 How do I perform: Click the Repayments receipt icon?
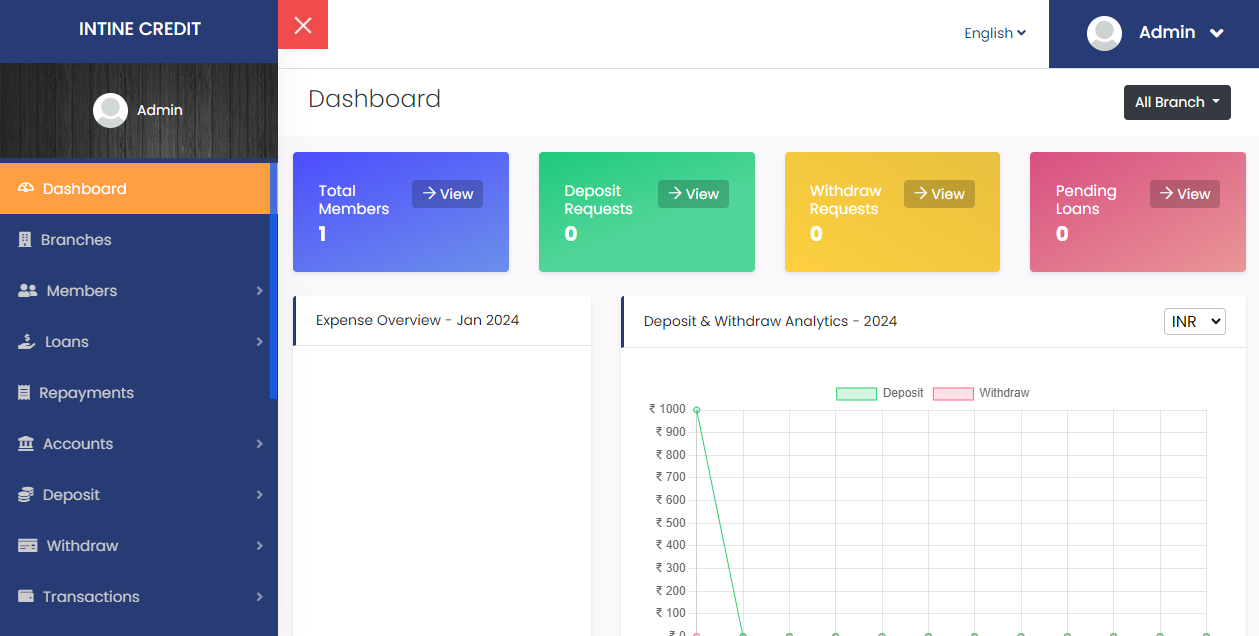(24, 393)
